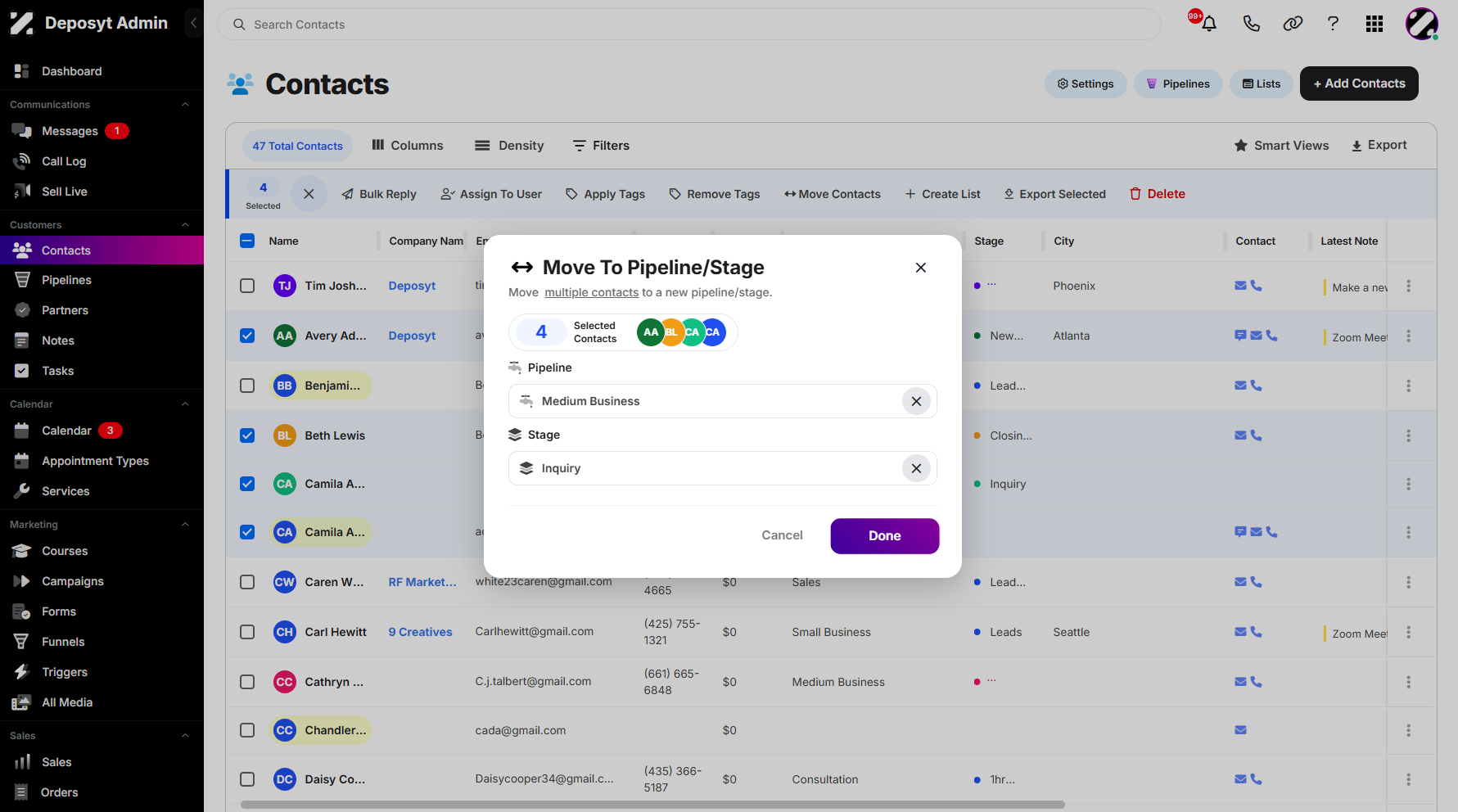Viewport: 1458px width, 812px height.
Task: Collapse the Marketing sidebar section
Action: click(185, 525)
